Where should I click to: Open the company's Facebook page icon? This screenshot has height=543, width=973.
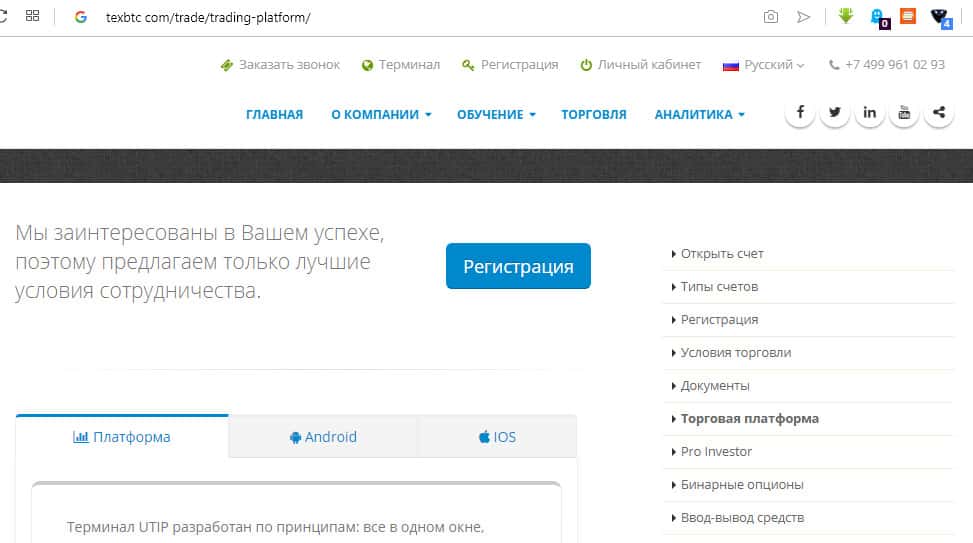[x=800, y=112]
